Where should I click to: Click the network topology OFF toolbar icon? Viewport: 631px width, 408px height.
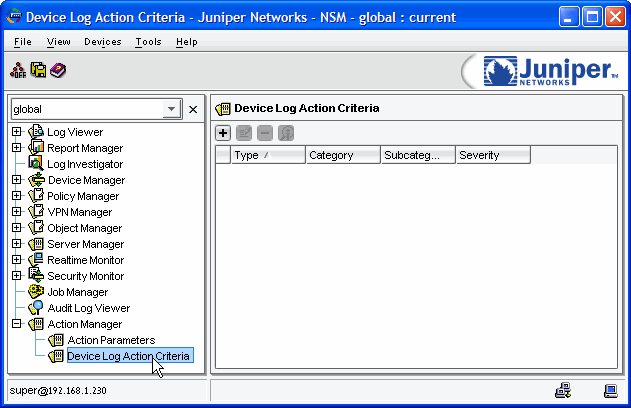point(18,70)
